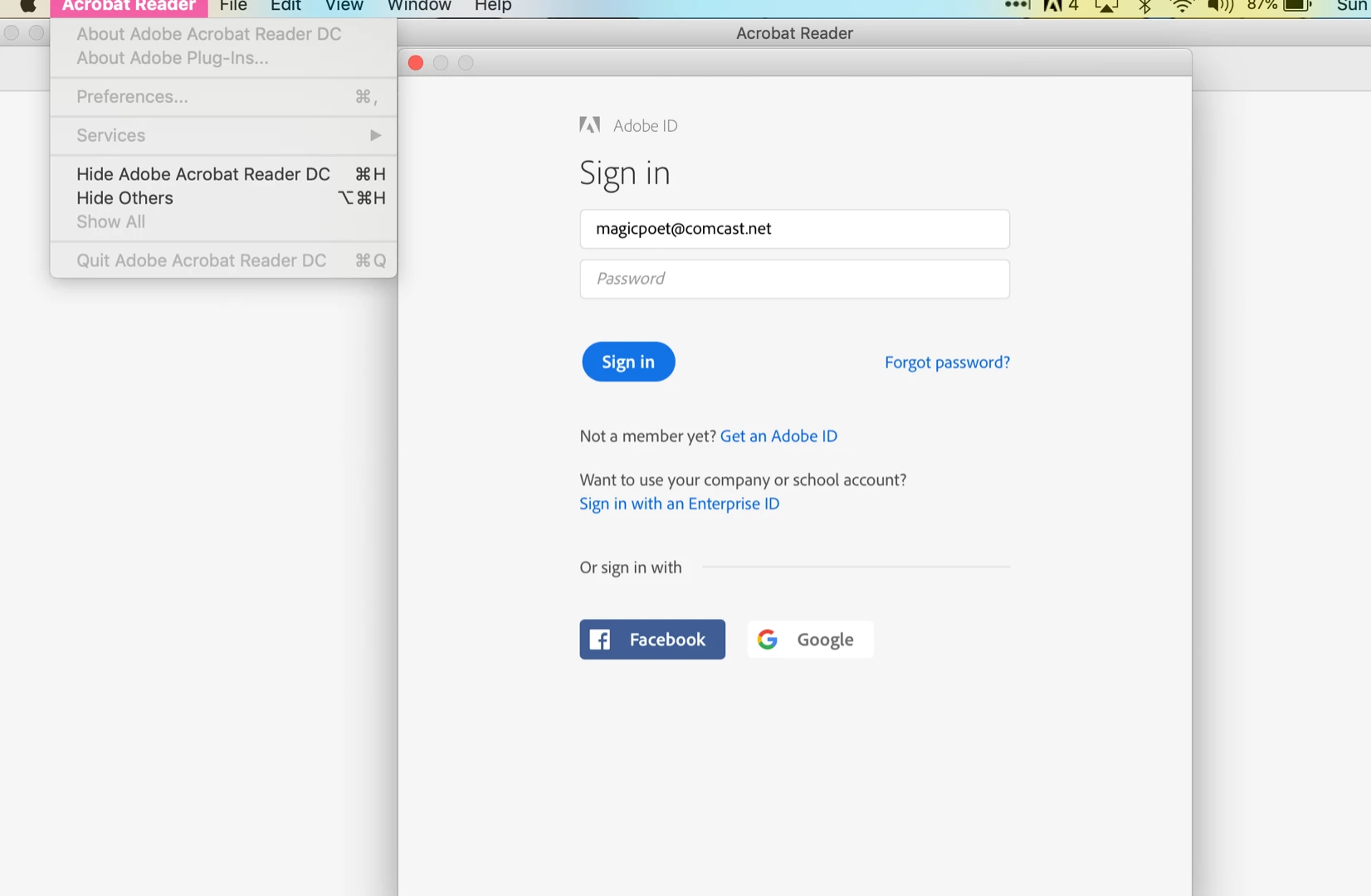Click the Facebook logo on the Facebook button
The height and width of the screenshot is (896, 1371).
(x=599, y=640)
